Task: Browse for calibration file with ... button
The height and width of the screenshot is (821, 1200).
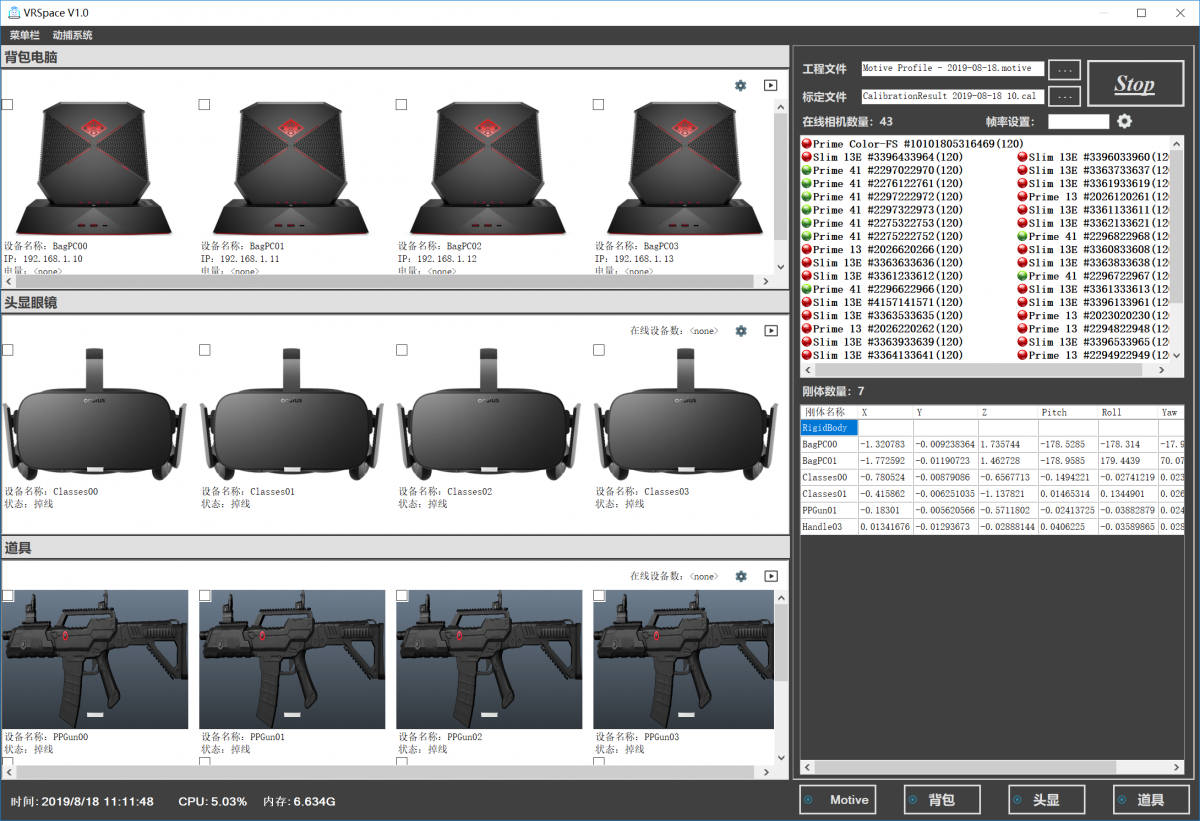Action: pos(1064,97)
